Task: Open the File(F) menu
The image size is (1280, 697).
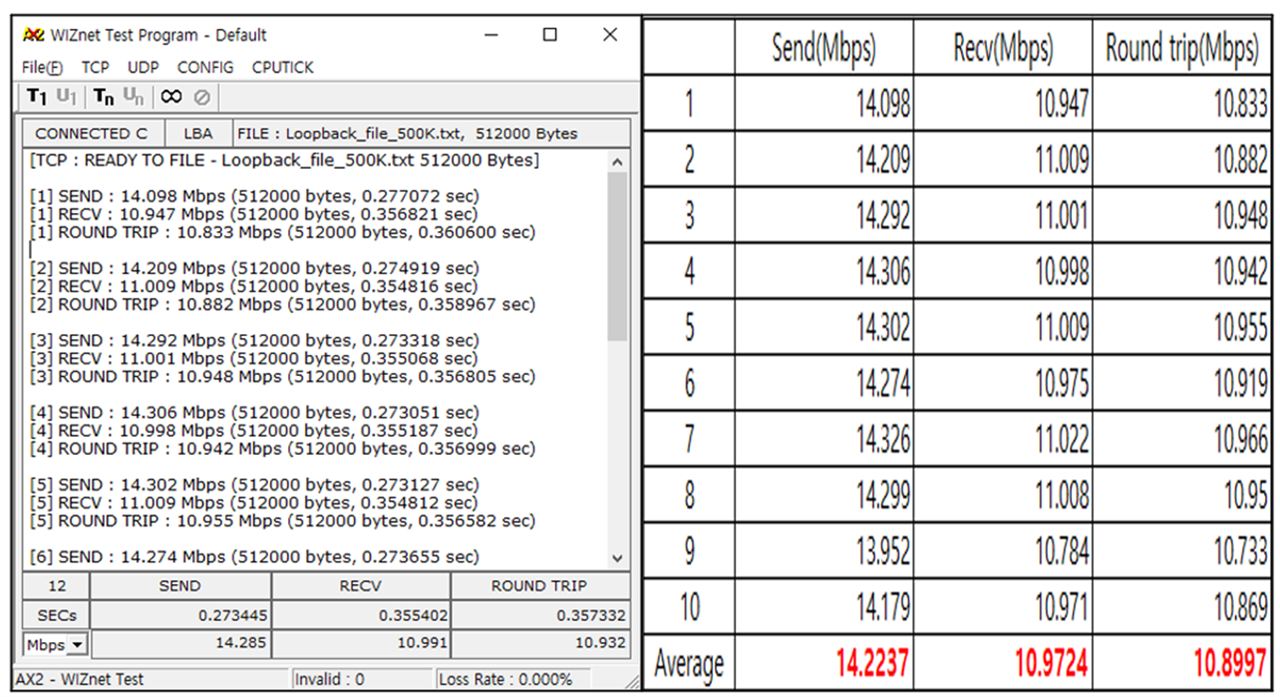Action: pos(40,68)
